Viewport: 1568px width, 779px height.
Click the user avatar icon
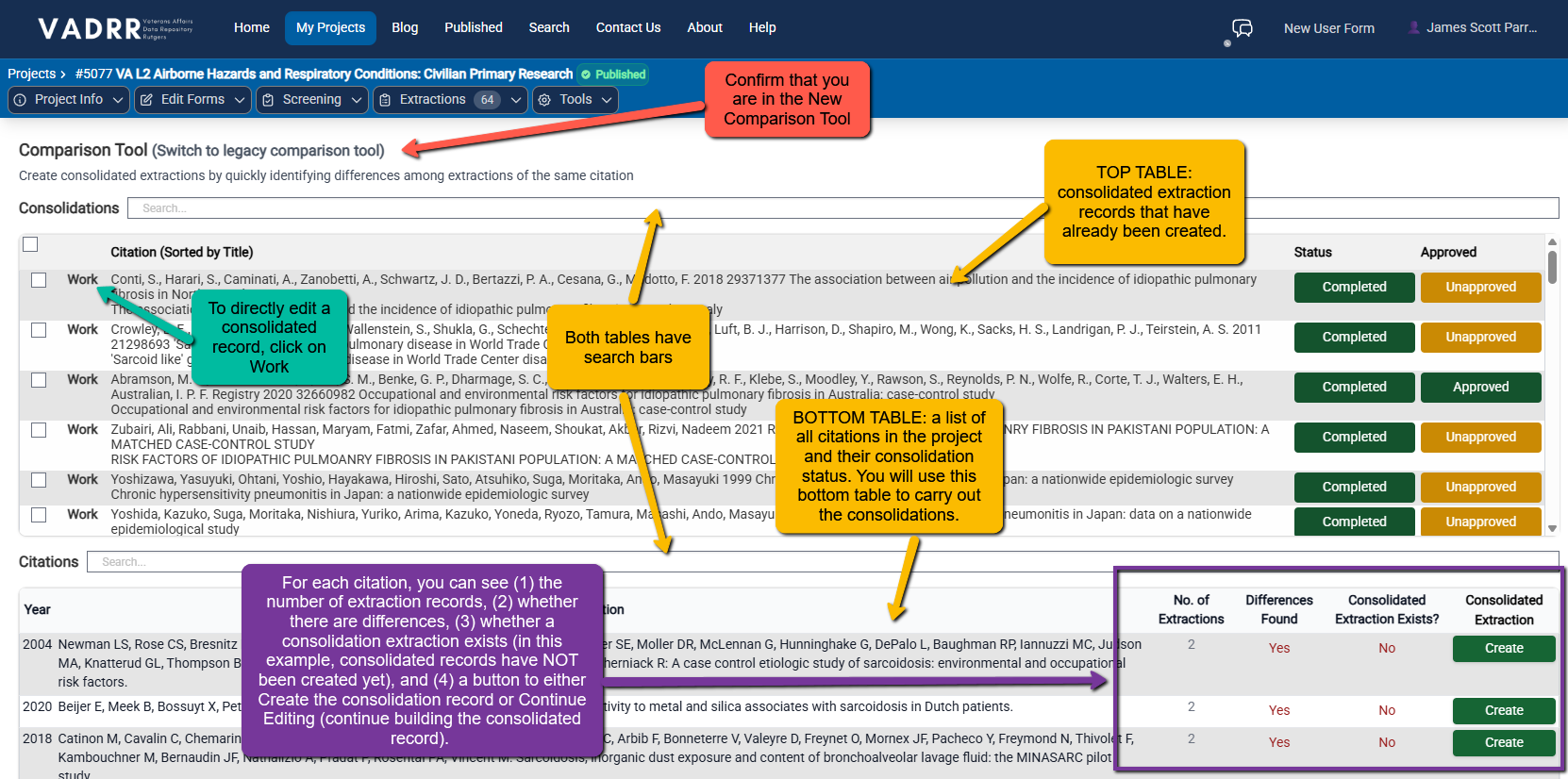click(x=1414, y=28)
